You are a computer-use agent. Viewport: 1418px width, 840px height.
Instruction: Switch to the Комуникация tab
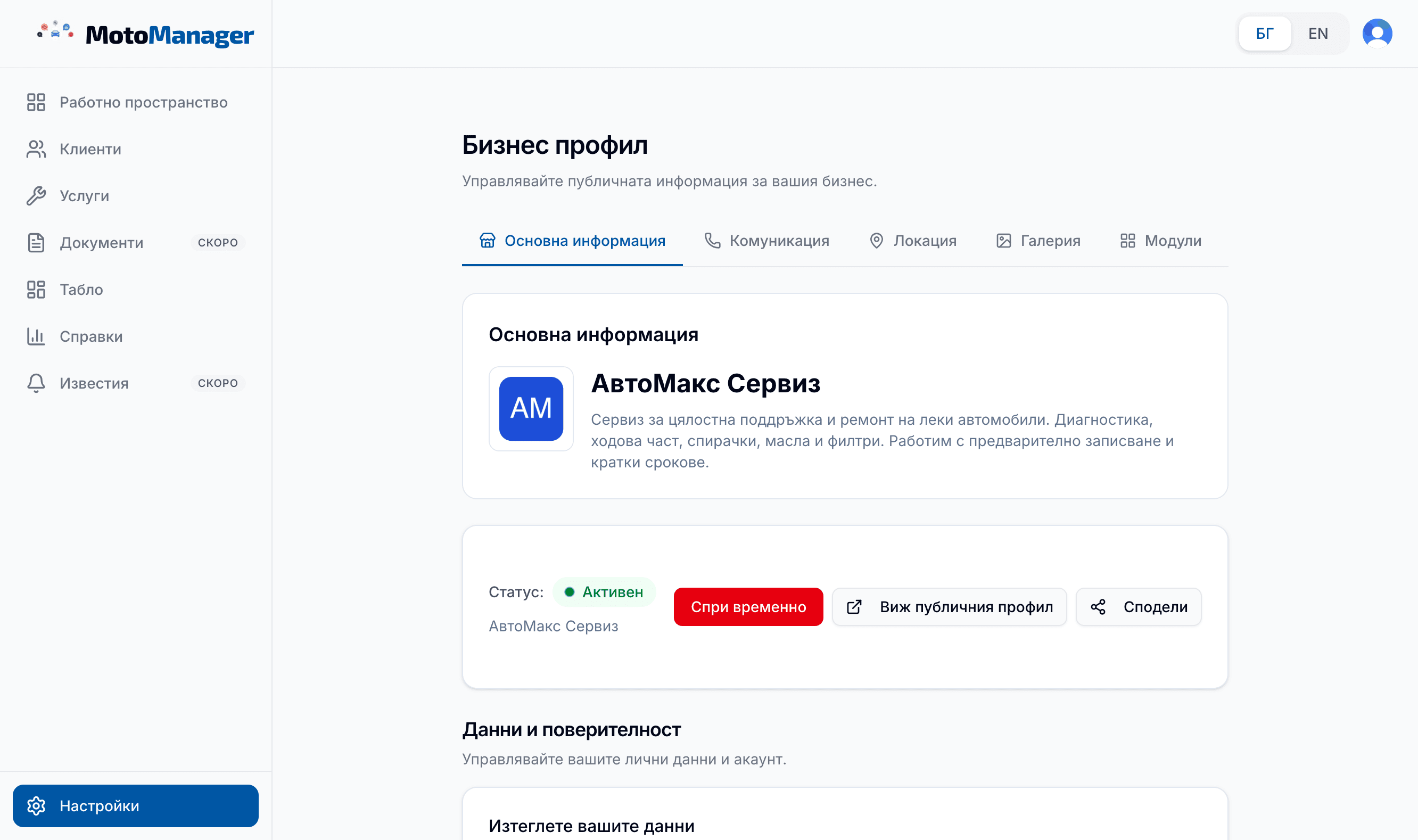[766, 241]
